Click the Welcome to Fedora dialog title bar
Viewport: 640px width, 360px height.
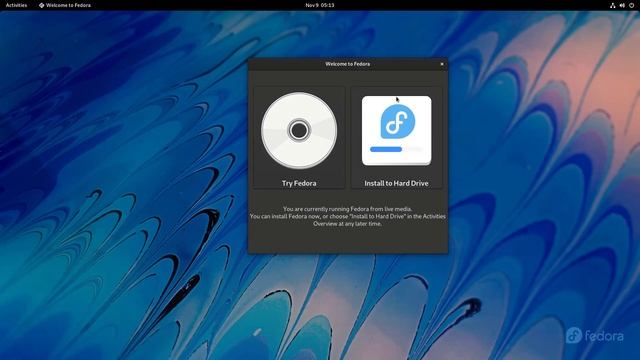click(348, 64)
